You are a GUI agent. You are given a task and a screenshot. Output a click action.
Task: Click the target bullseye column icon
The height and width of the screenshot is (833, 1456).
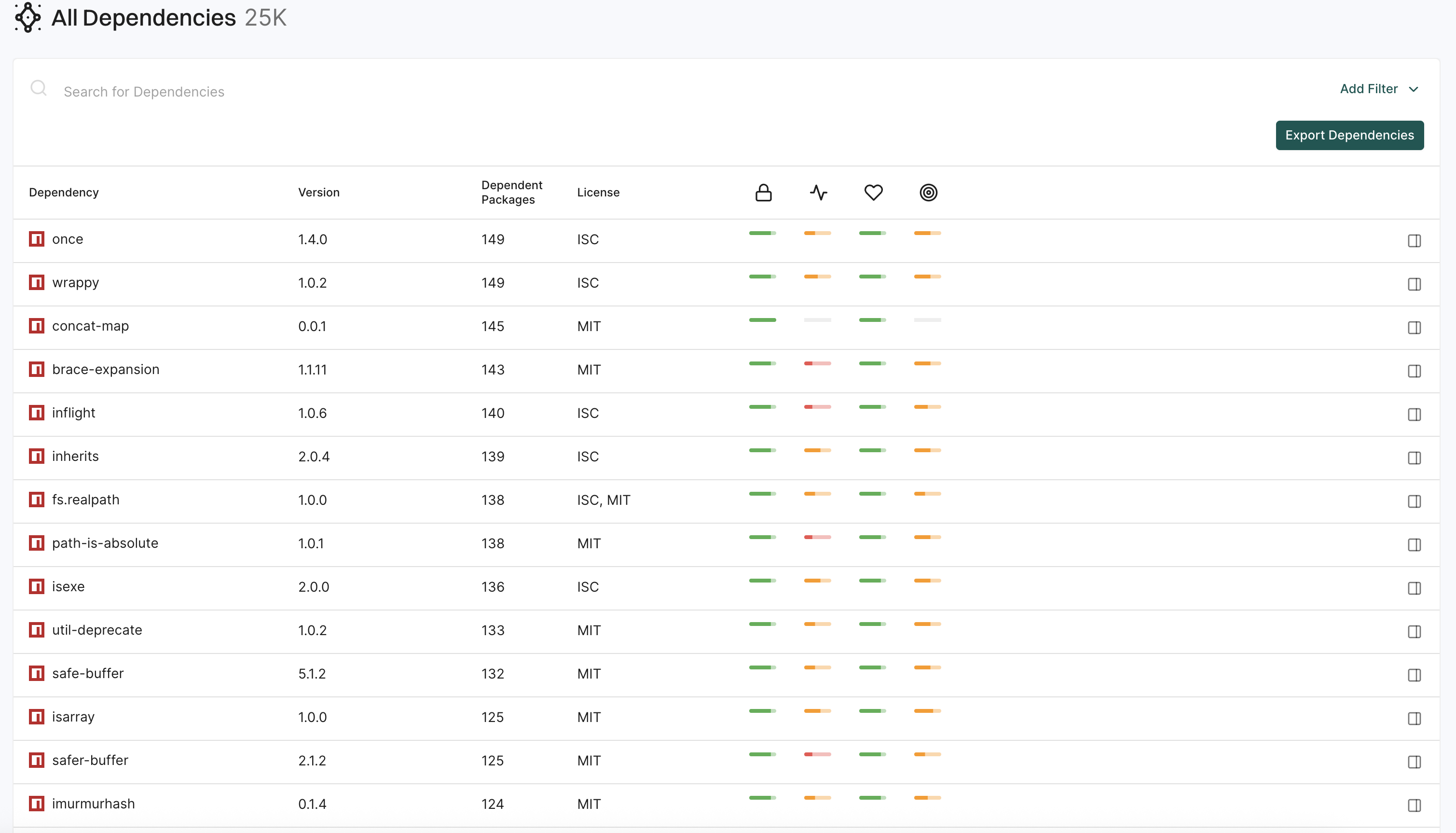pos(928,192)
